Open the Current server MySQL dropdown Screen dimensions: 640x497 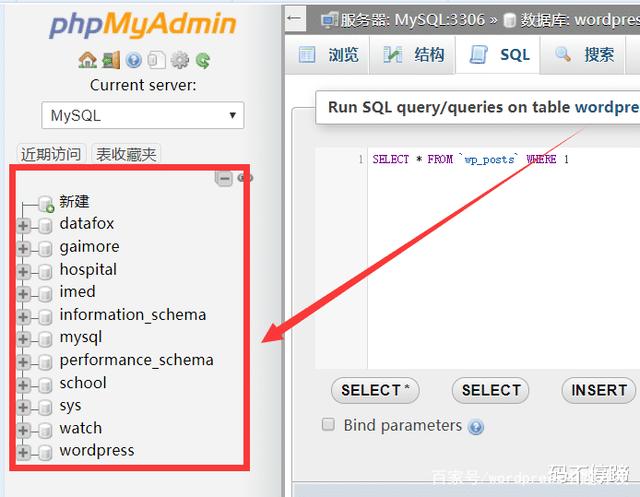point(143,115)
